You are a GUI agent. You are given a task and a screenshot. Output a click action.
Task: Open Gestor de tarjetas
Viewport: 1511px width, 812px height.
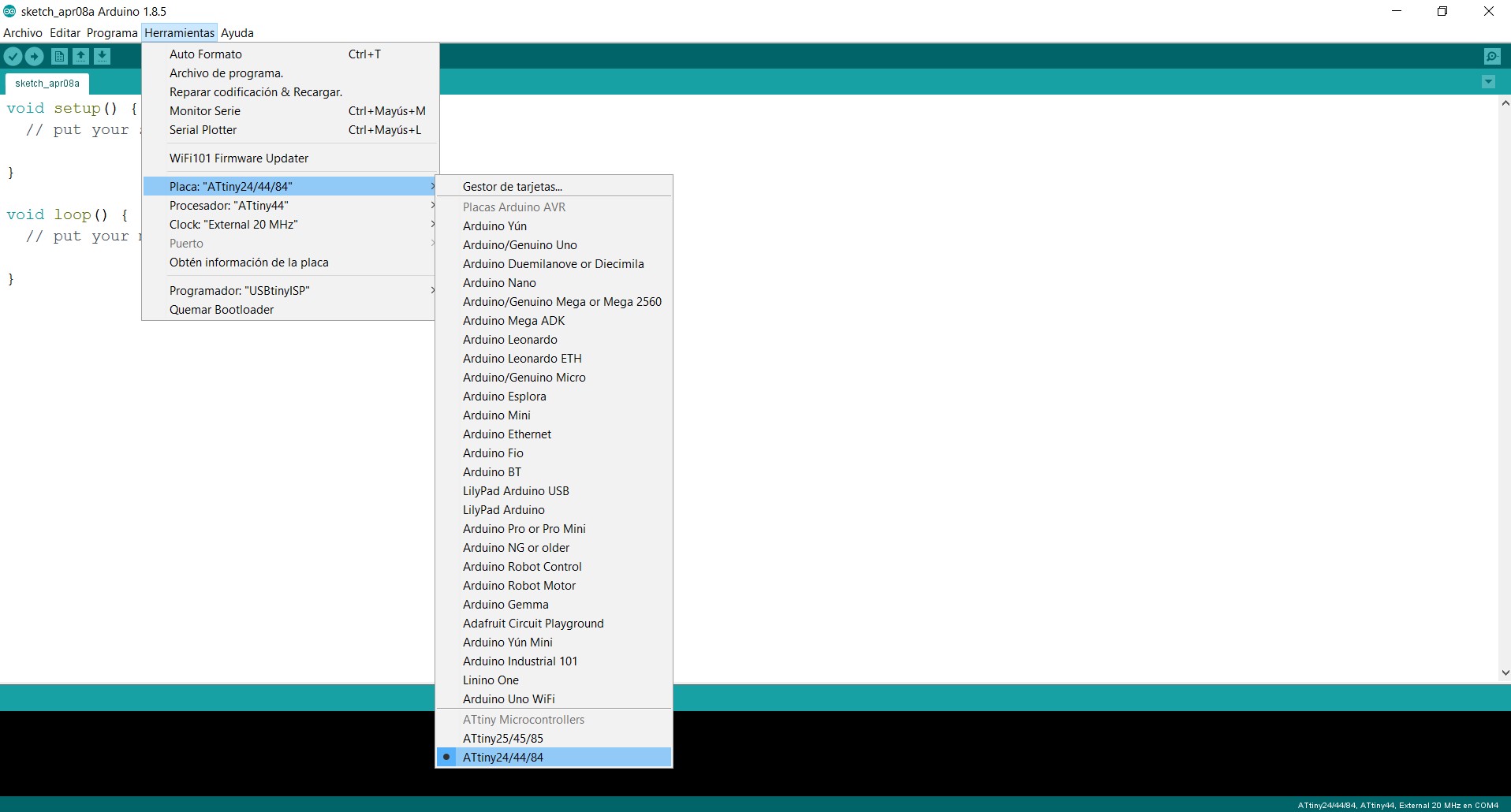coord(554,187)
